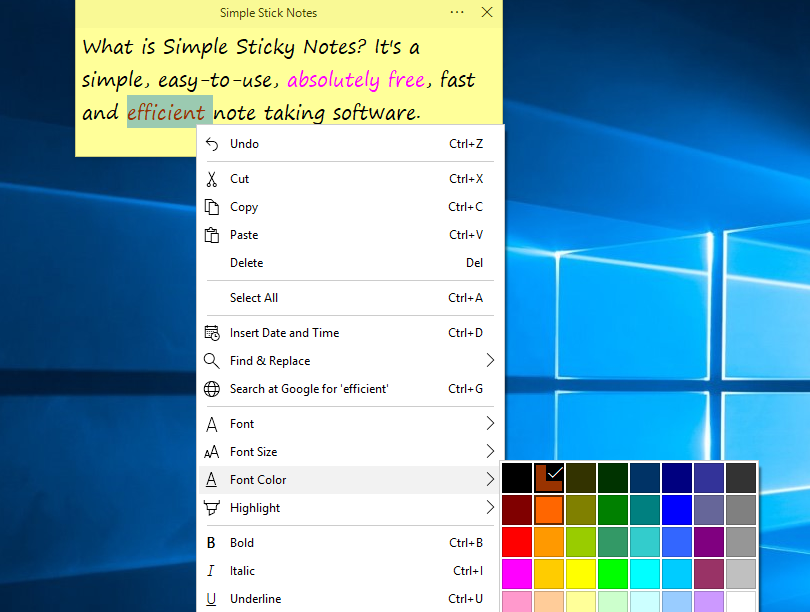Toggle Bold formatting in context menu
Screen dimensions: 810x612
pos(242,543)
